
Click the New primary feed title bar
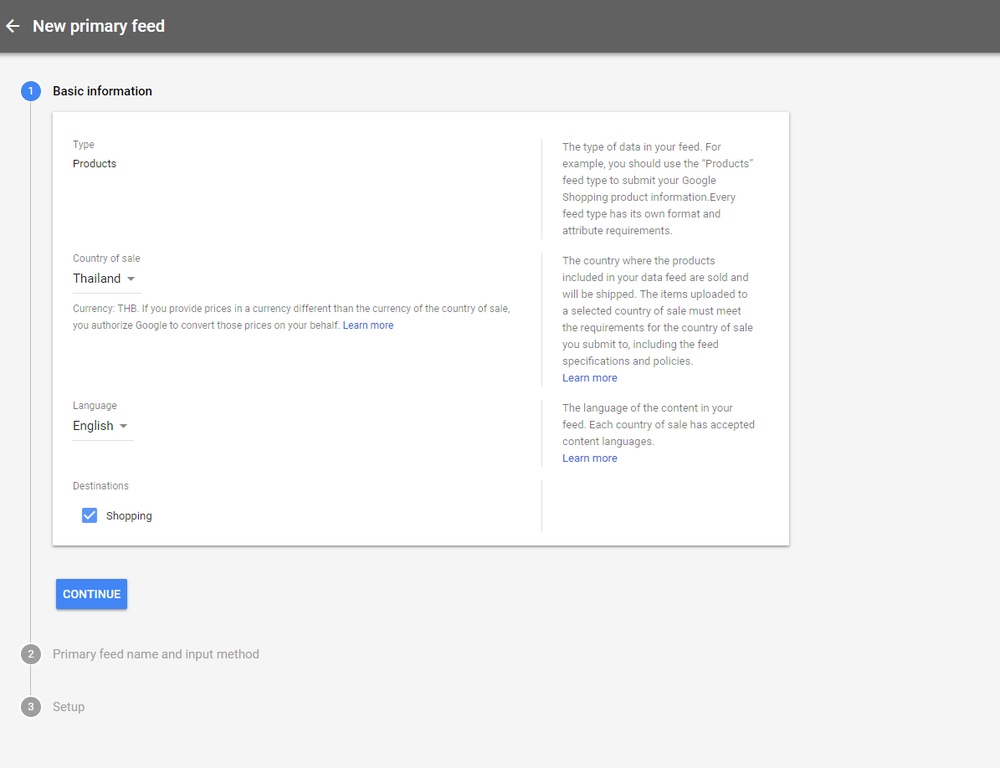coord(98,26)
